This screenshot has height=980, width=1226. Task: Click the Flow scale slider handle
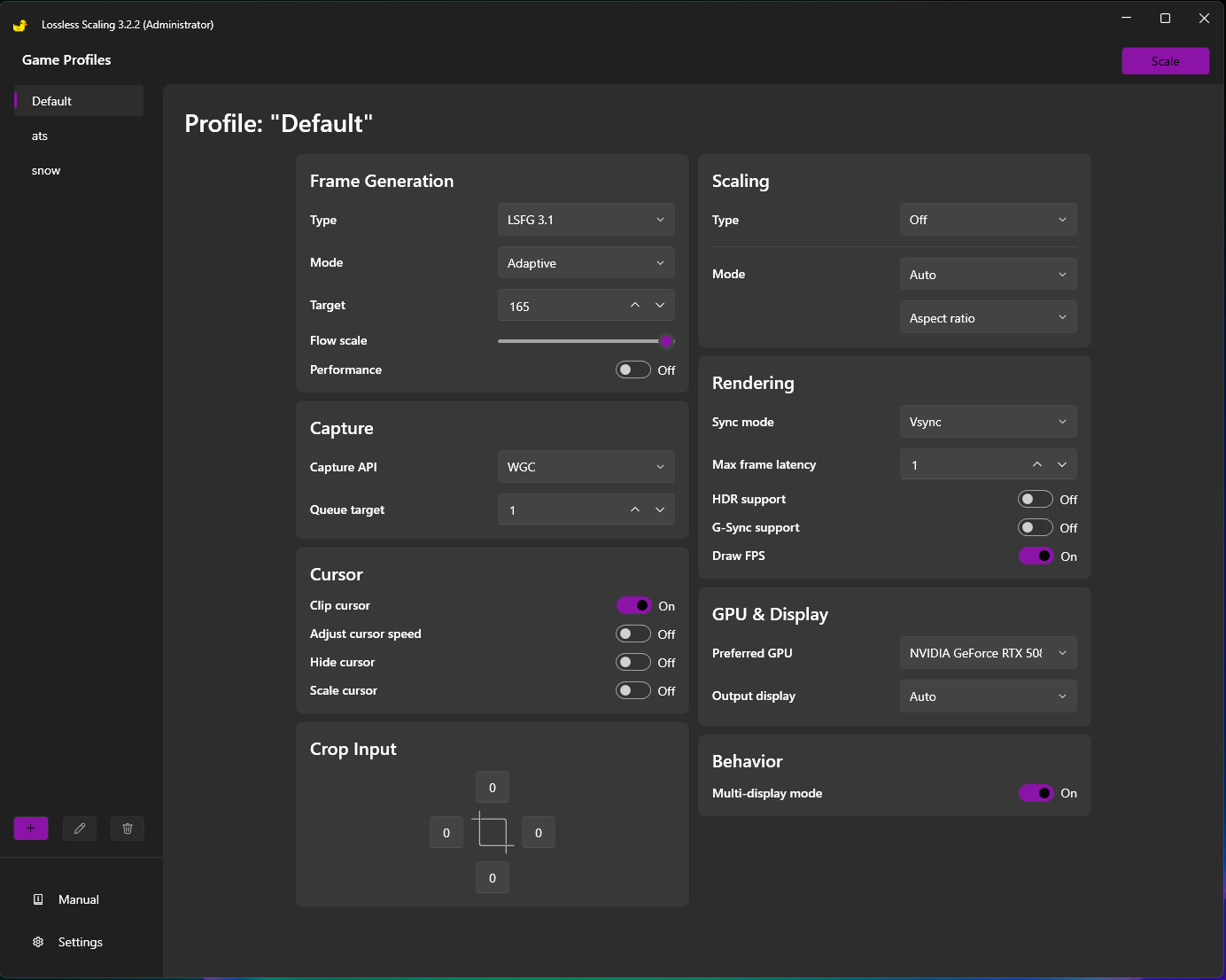tap(666, 341)
